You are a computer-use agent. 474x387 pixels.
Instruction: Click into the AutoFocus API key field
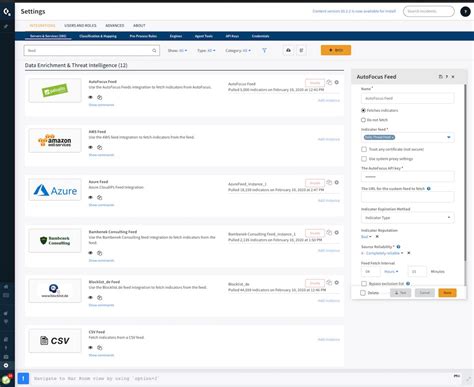407,177
